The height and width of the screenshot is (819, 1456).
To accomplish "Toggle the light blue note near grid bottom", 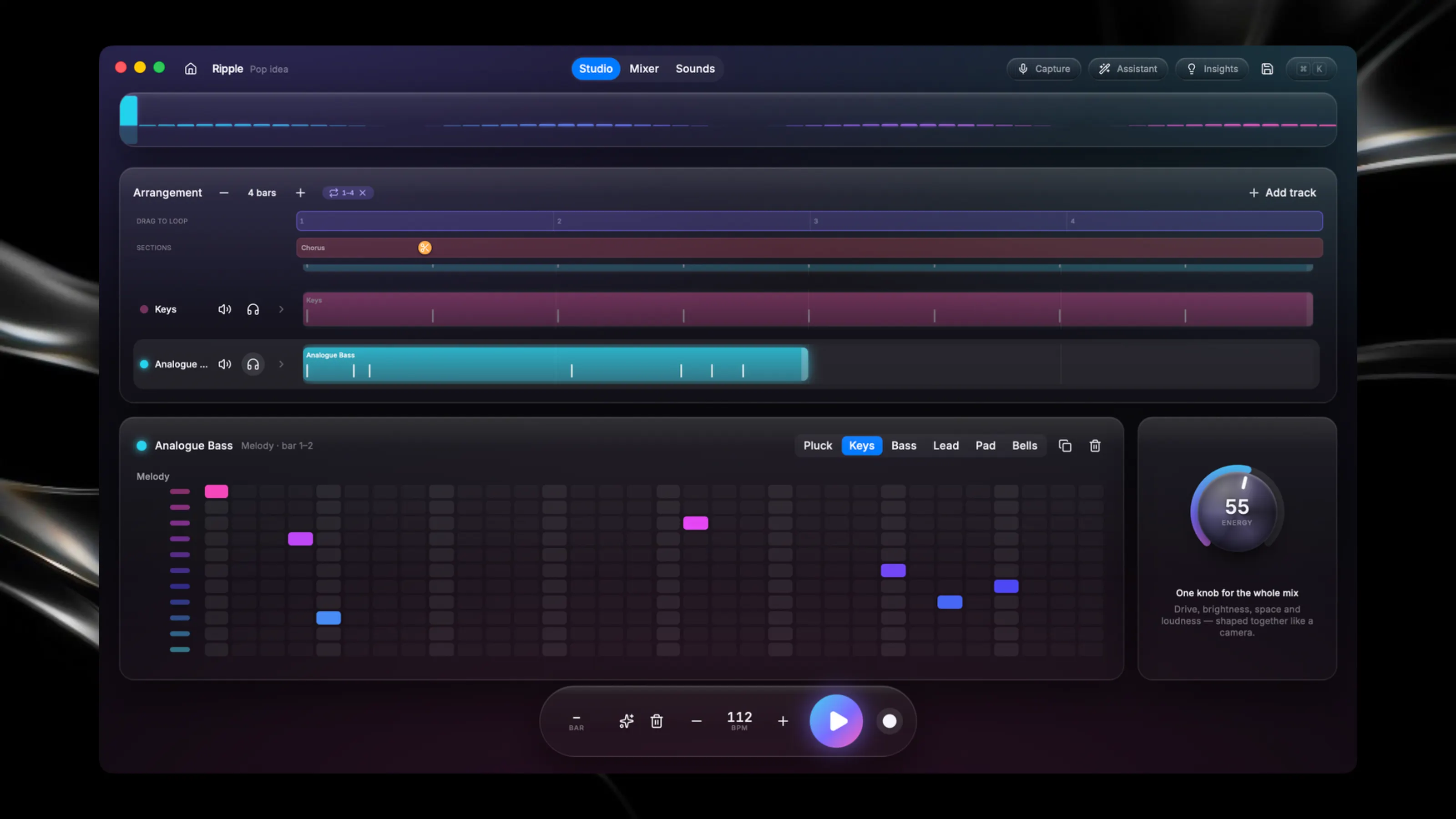I will coord(329,618).
